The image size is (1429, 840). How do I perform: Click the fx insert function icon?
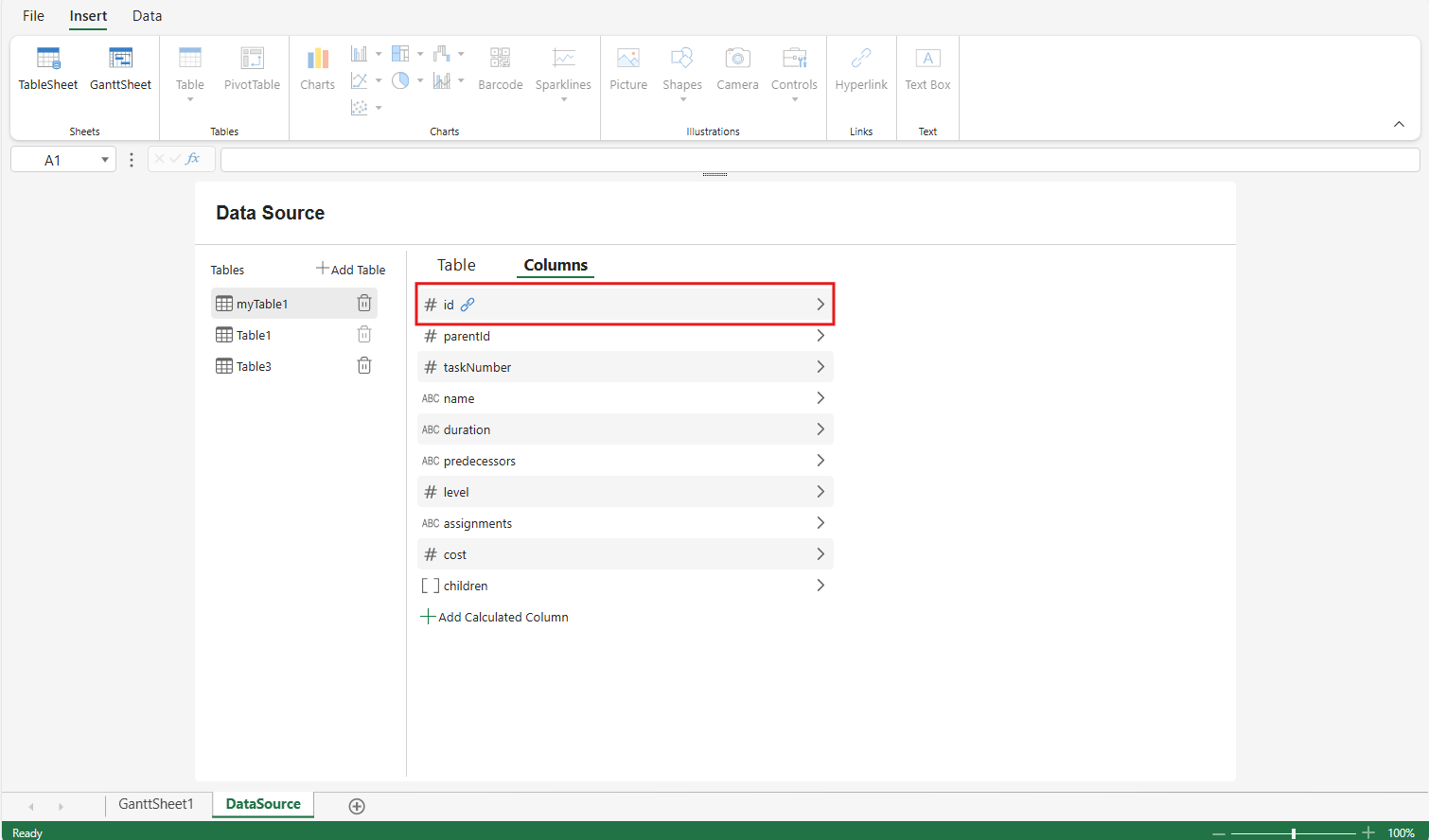tap(193, 159)
